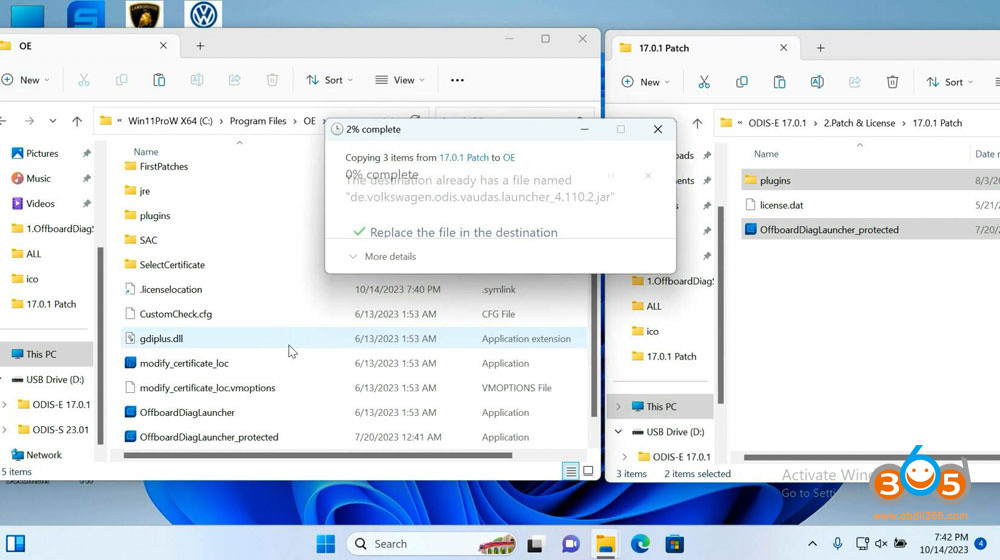Screen dimensions: 1000x560
Task: Go up one folder in OE window
Action: 77,121
